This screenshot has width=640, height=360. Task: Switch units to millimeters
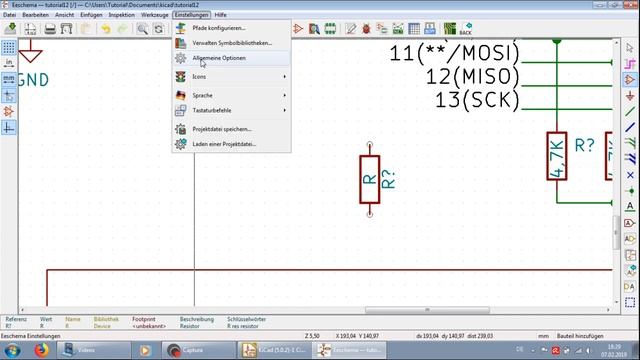pyautogui.click(x=9, y=79)
